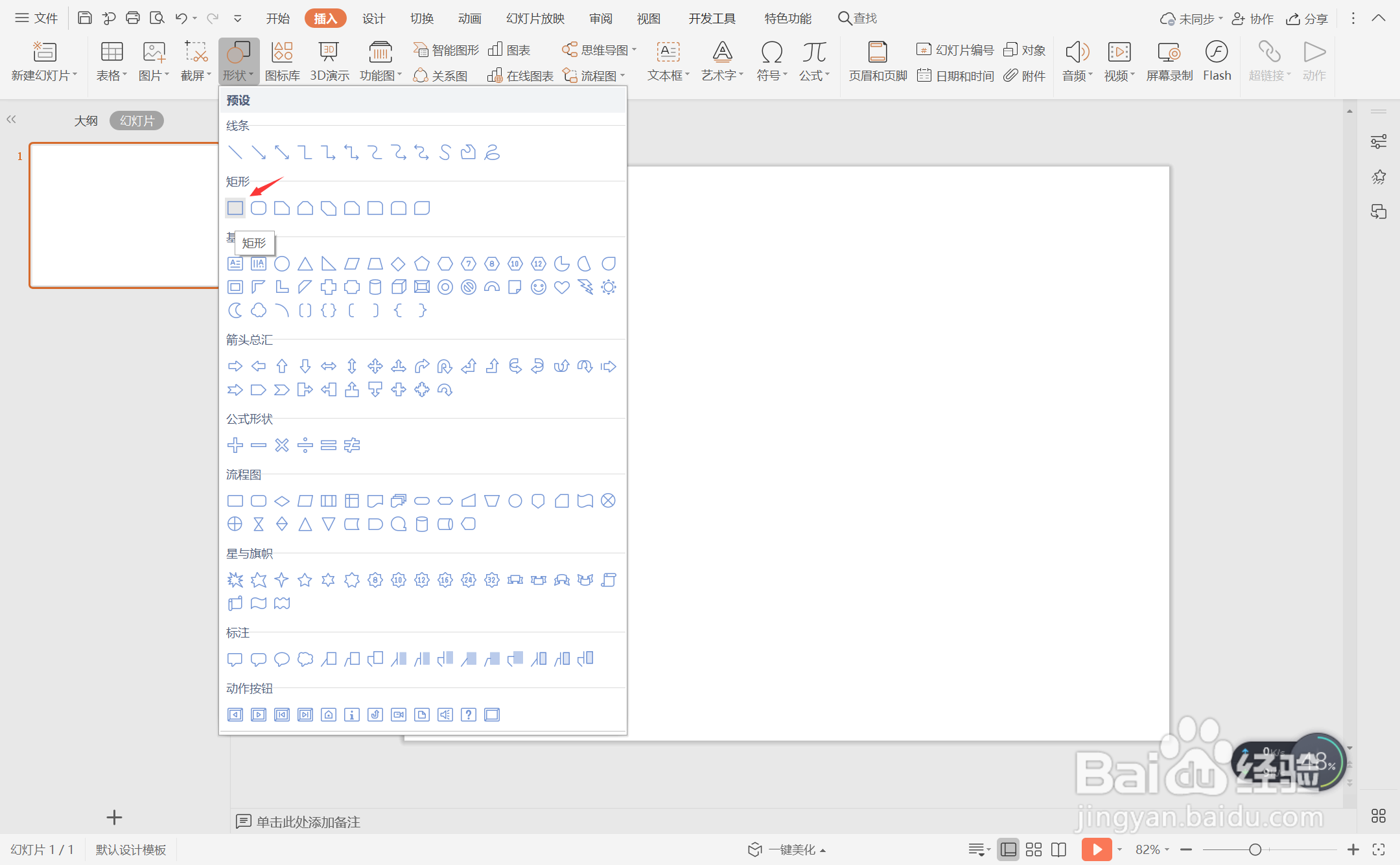Select the cloud callout shape
The height and width of the screenshot is (865, 1400).
point(305,660)
